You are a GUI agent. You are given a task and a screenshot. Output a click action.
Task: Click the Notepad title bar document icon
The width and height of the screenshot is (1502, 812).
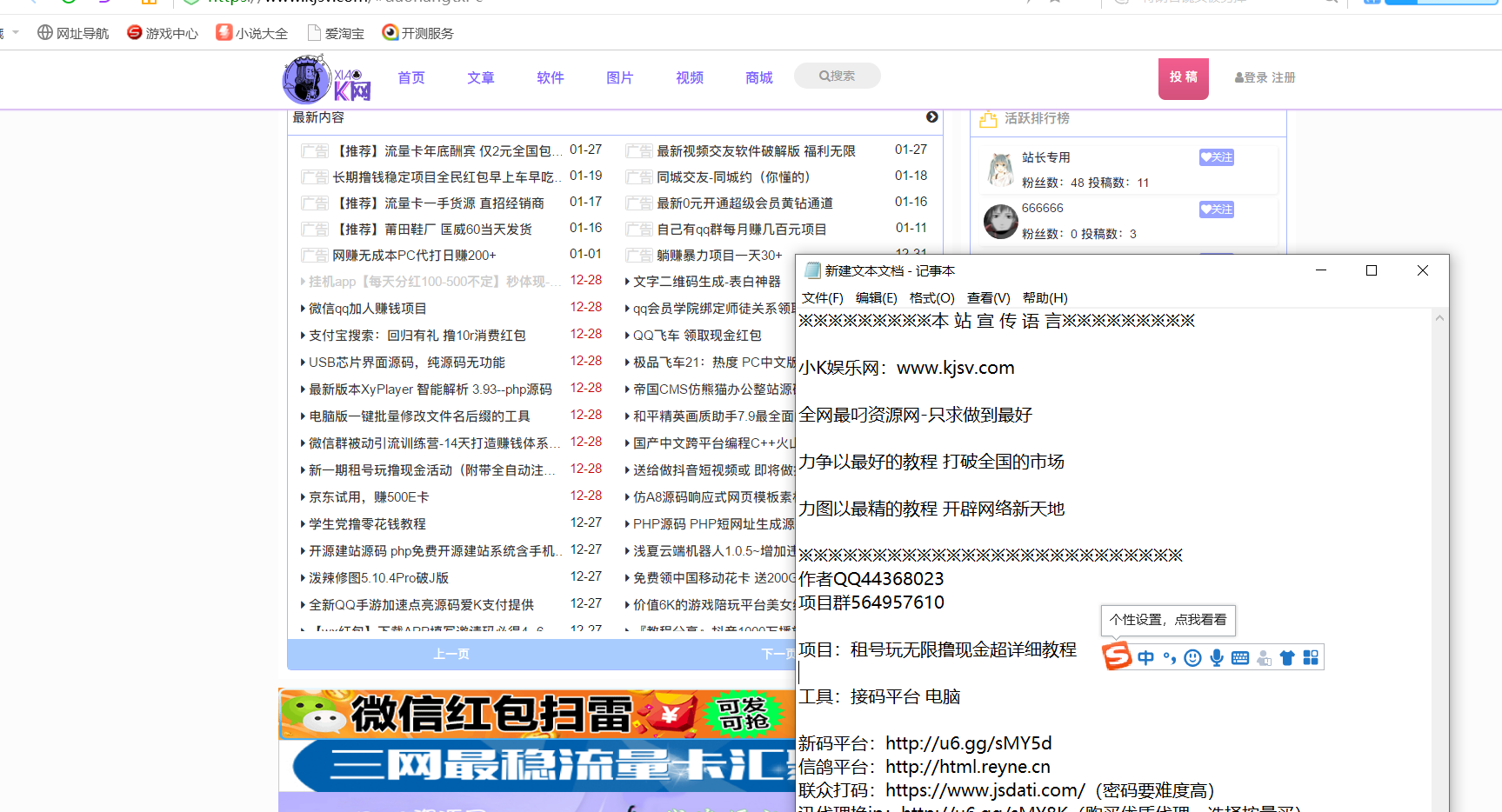[813, 270]
